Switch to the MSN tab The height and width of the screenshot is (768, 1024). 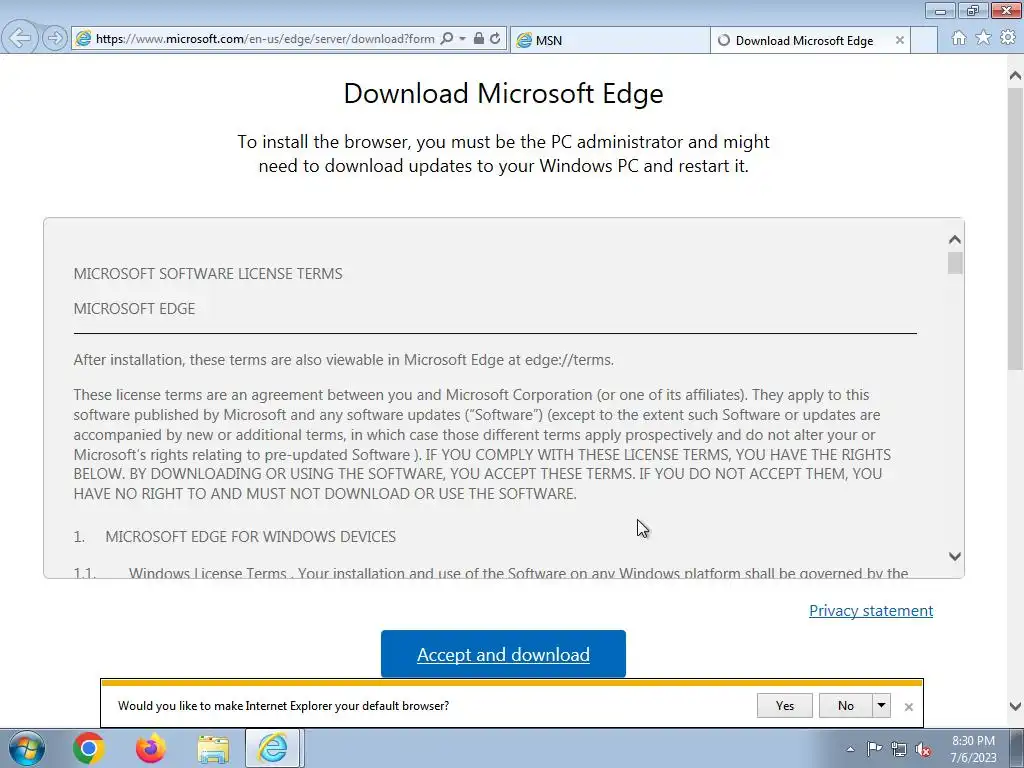click(x=610, y=40)
